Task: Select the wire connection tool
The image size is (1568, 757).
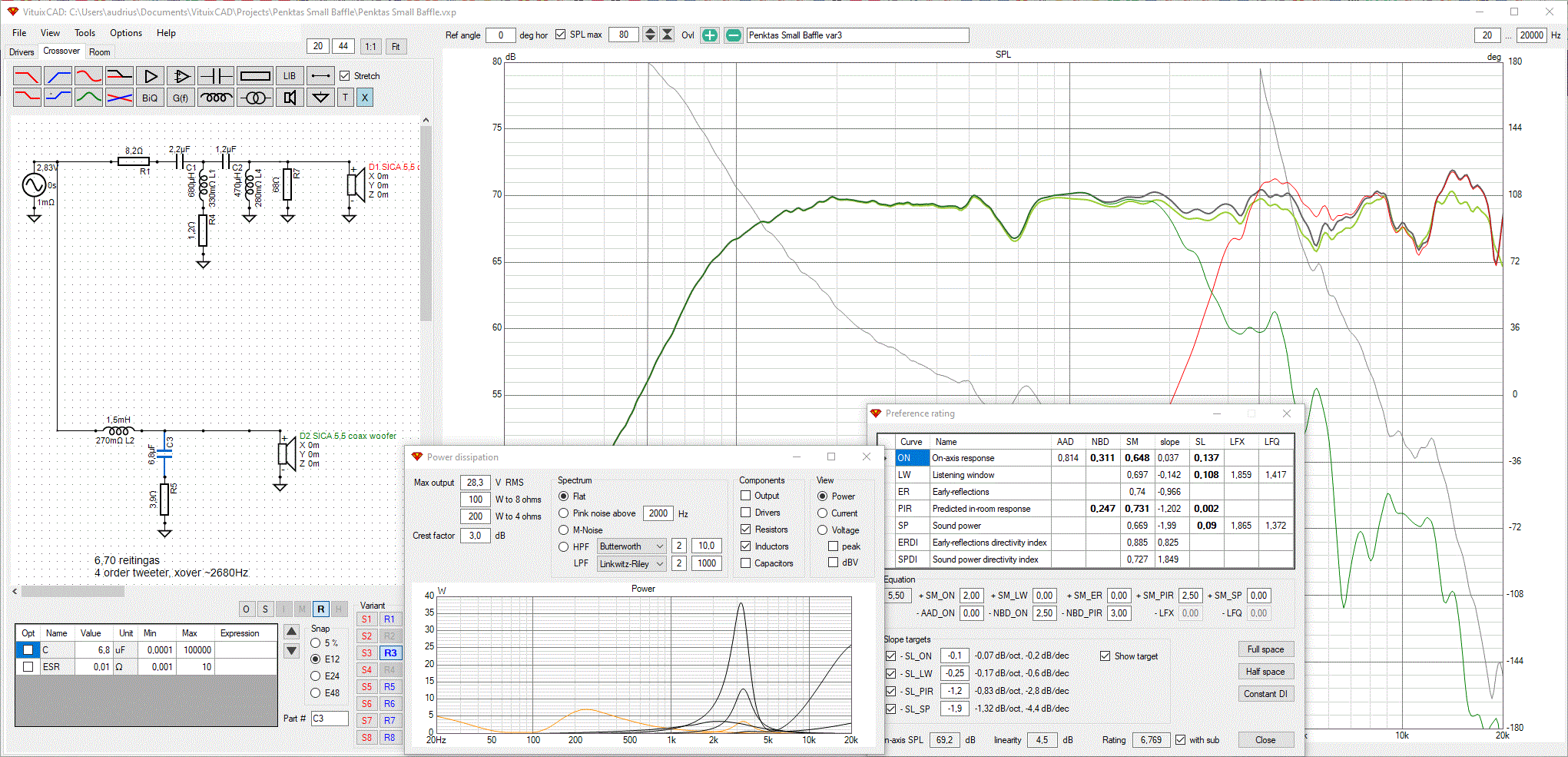Action: click(320, 76)
